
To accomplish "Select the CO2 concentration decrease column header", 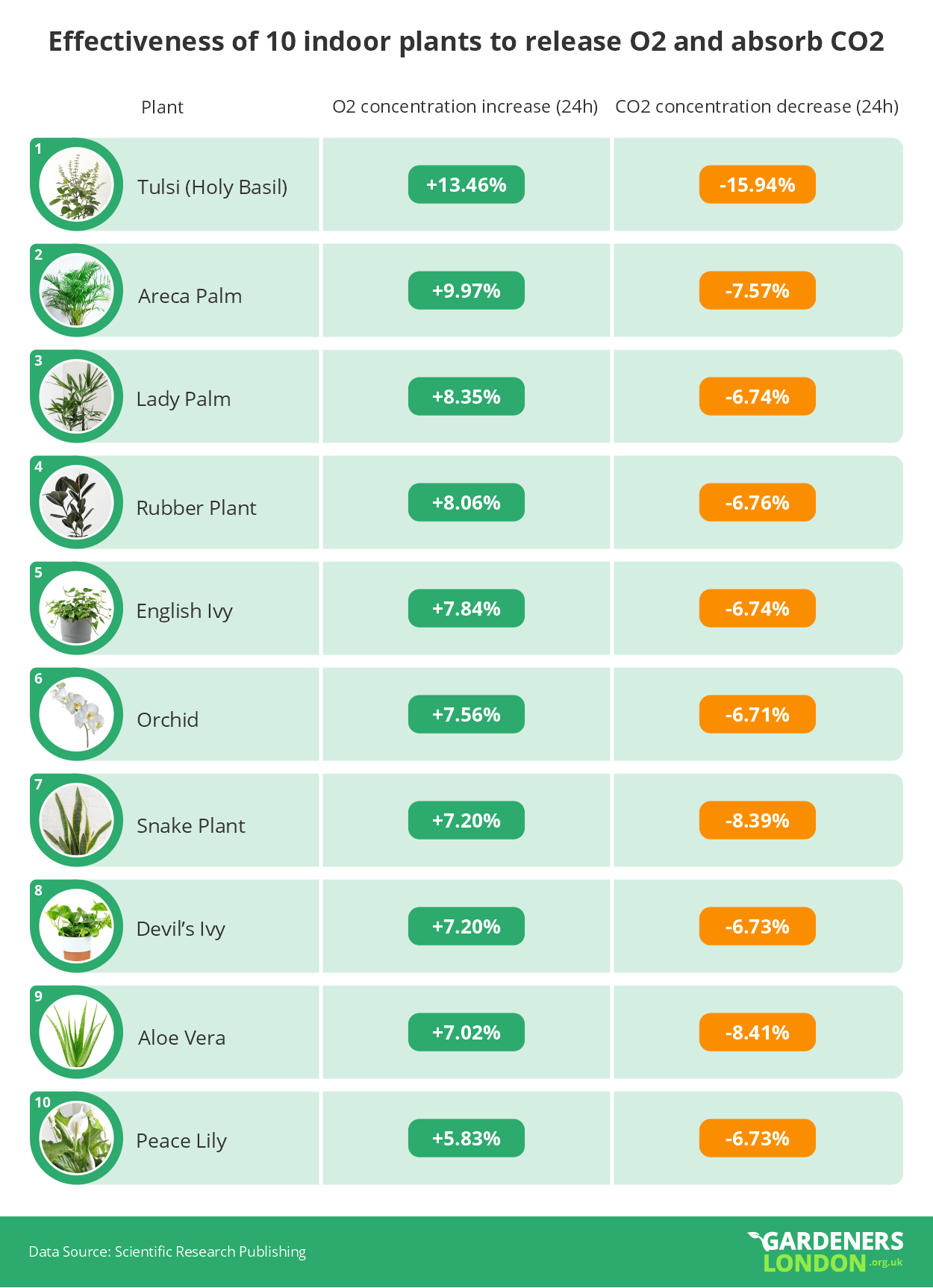I will (x=757, y=107).
